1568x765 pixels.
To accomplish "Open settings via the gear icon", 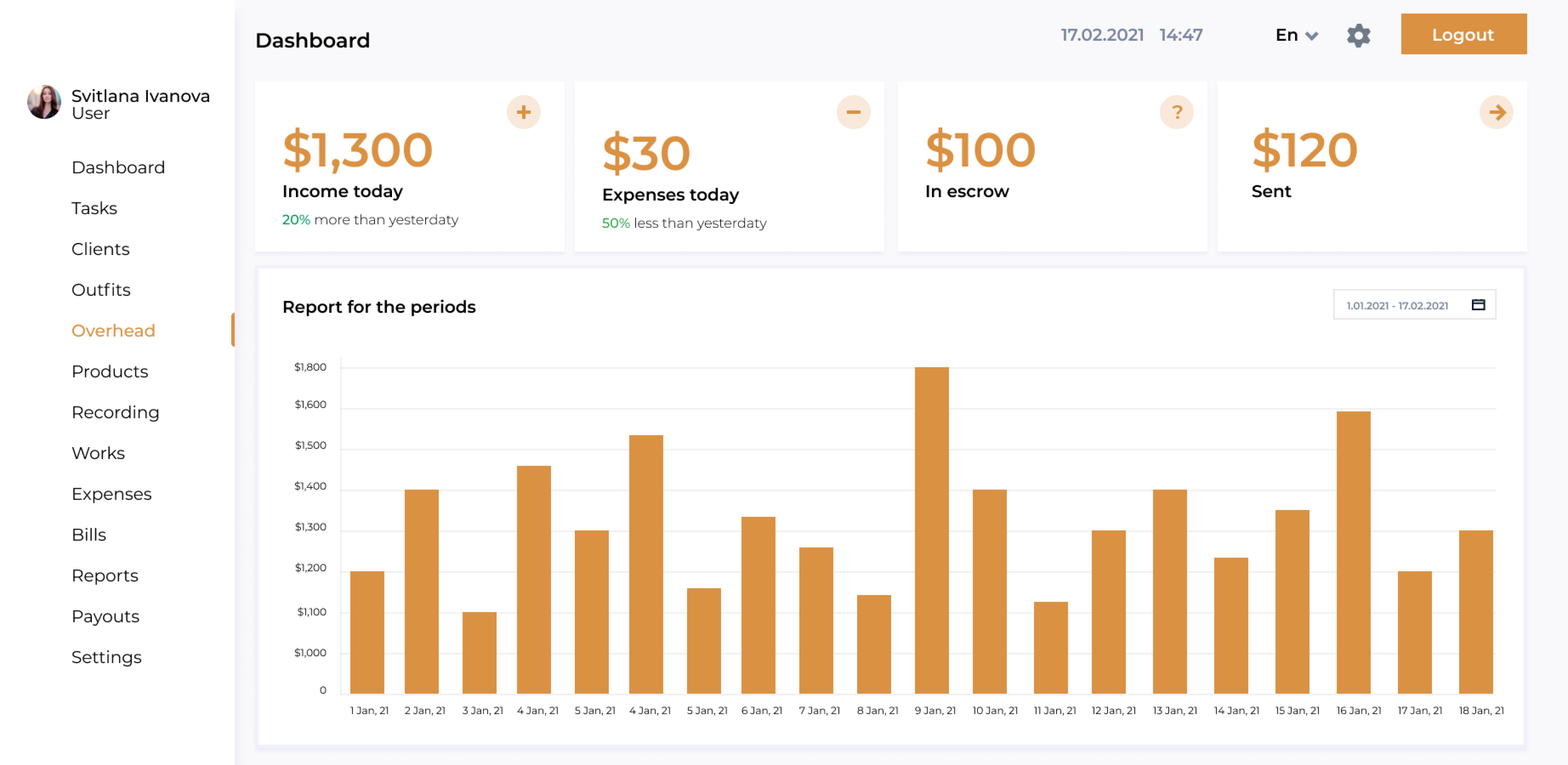I will [1358, 35].
